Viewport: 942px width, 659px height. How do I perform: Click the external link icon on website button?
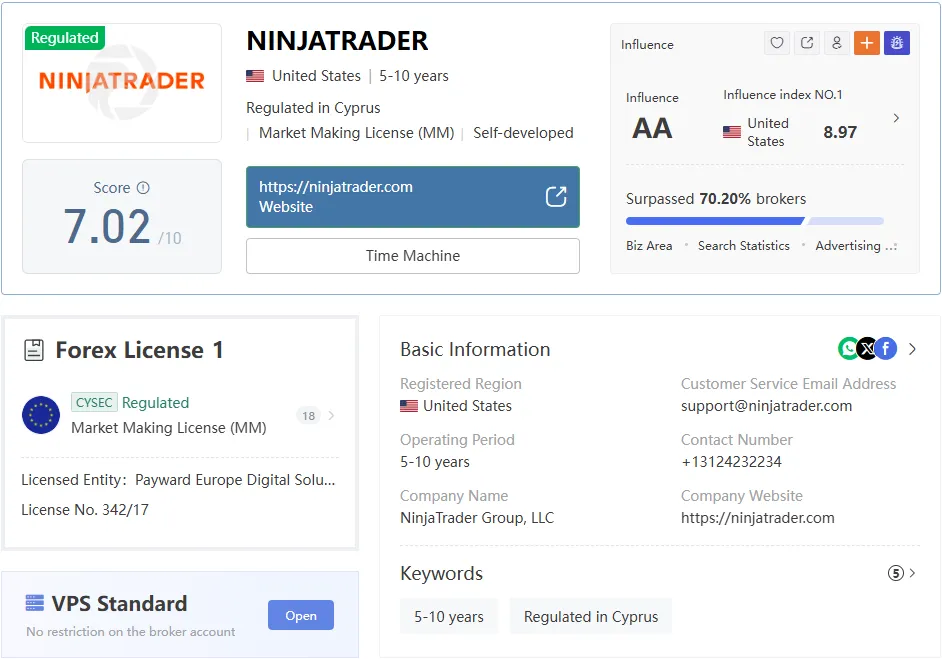[x=556, y=196]
